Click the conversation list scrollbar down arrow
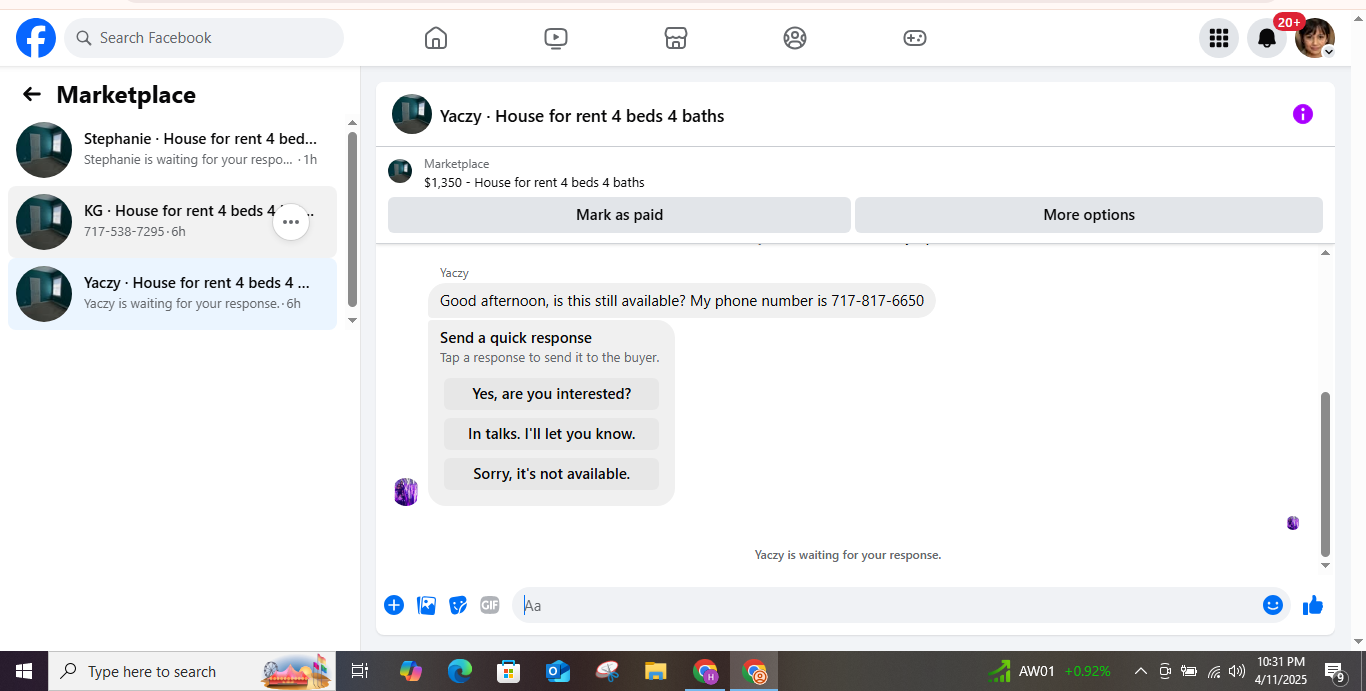This screenshot has width=1366, height=691. 352,320
